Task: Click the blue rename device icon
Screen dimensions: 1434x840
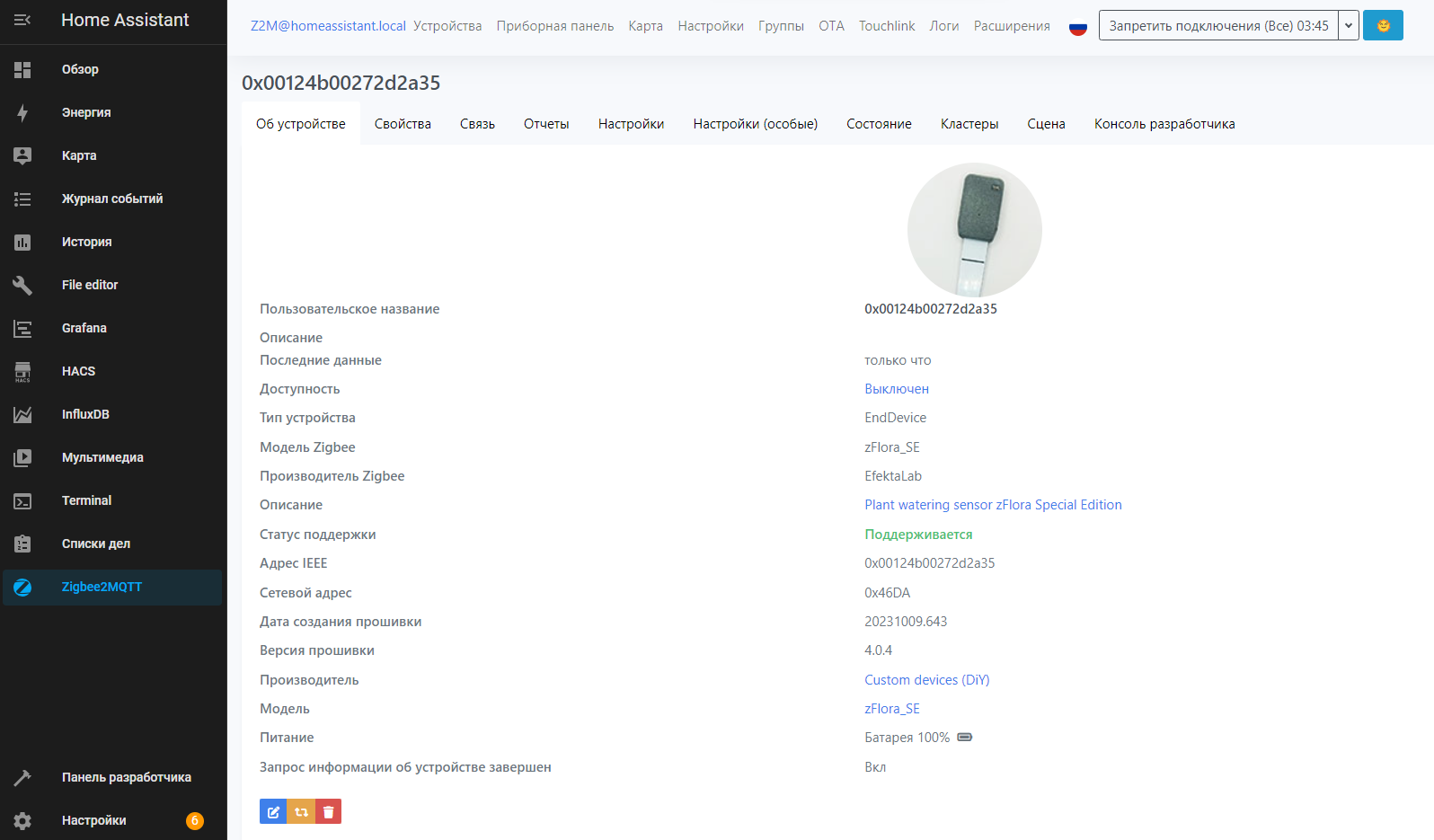Action: 273,811
